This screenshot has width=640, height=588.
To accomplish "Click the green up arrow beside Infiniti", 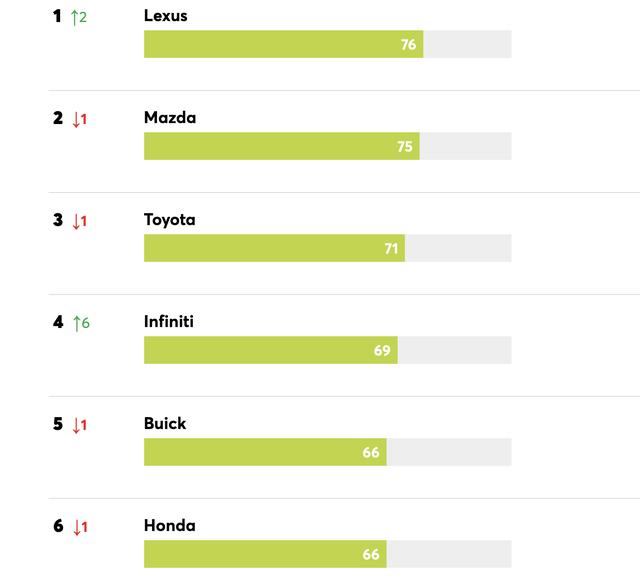I will pyautogui.click(x=75, y=323).
